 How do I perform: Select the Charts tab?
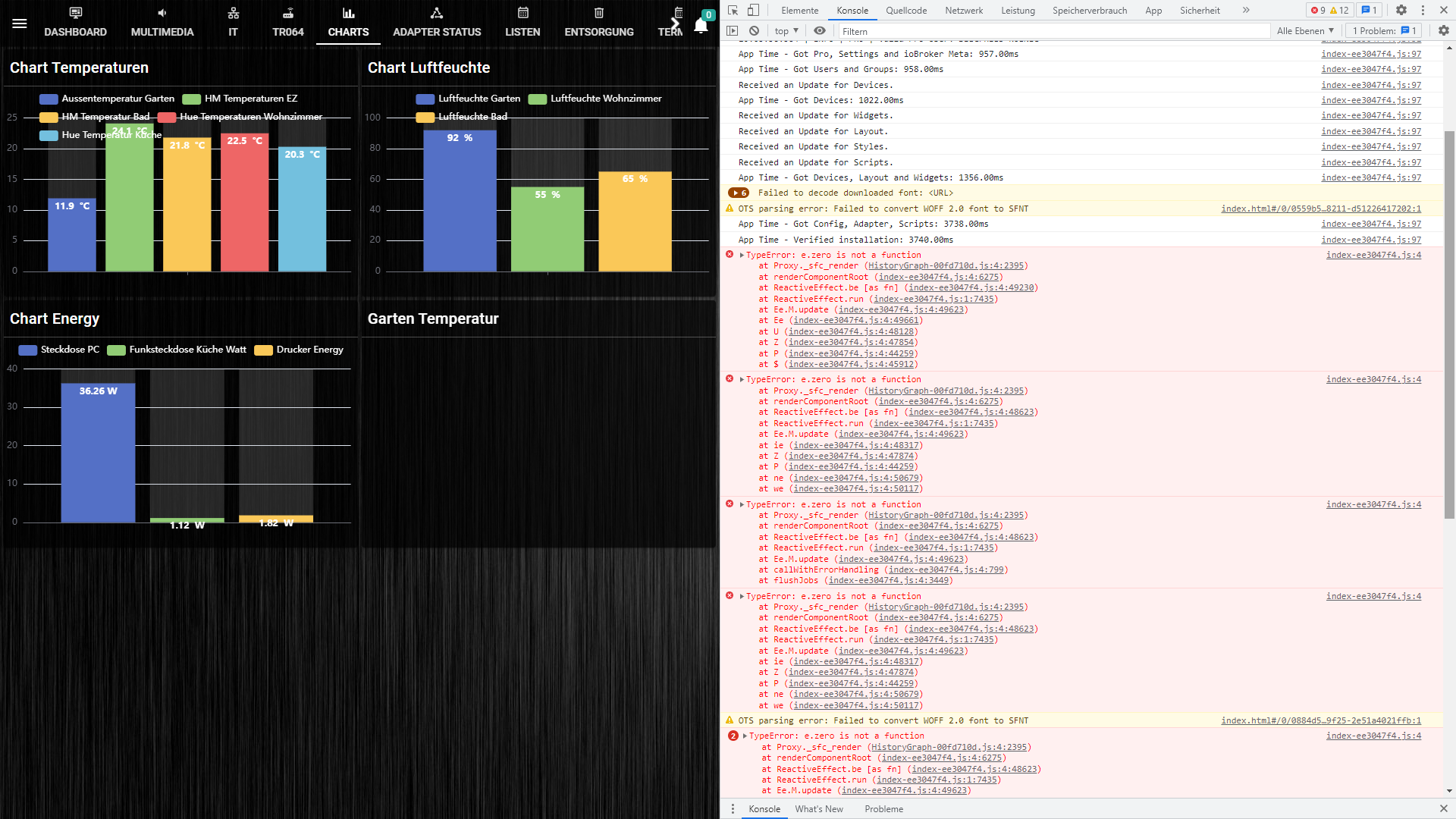coord(348,23)
